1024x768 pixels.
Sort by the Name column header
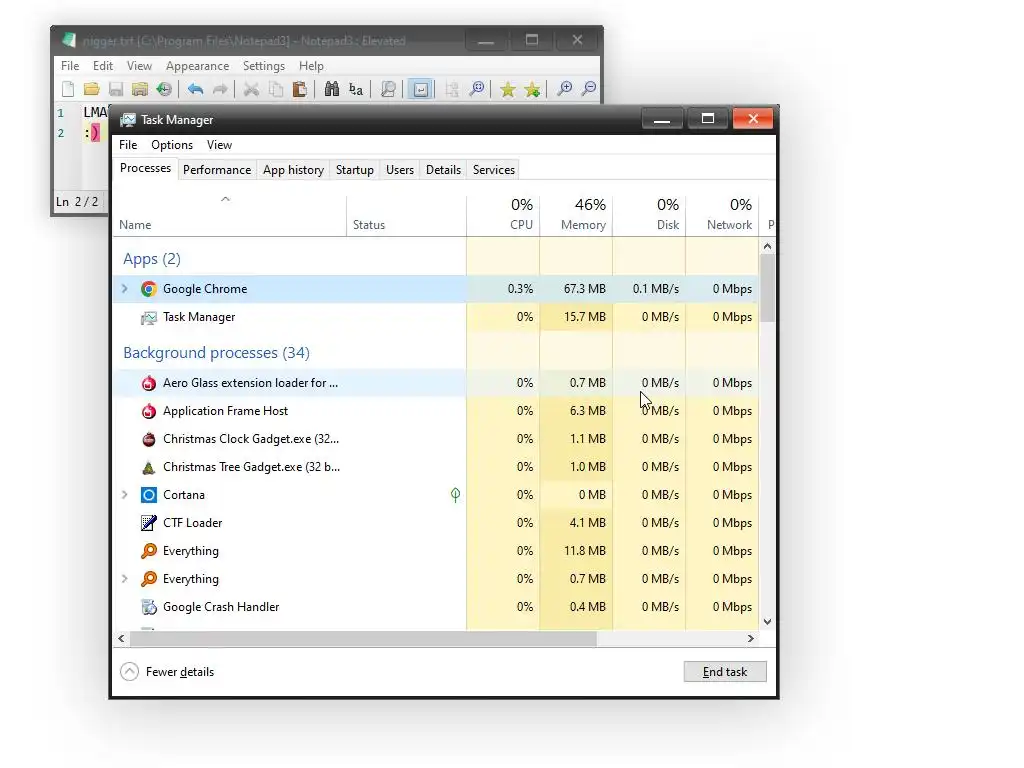[x=229, y=214]
